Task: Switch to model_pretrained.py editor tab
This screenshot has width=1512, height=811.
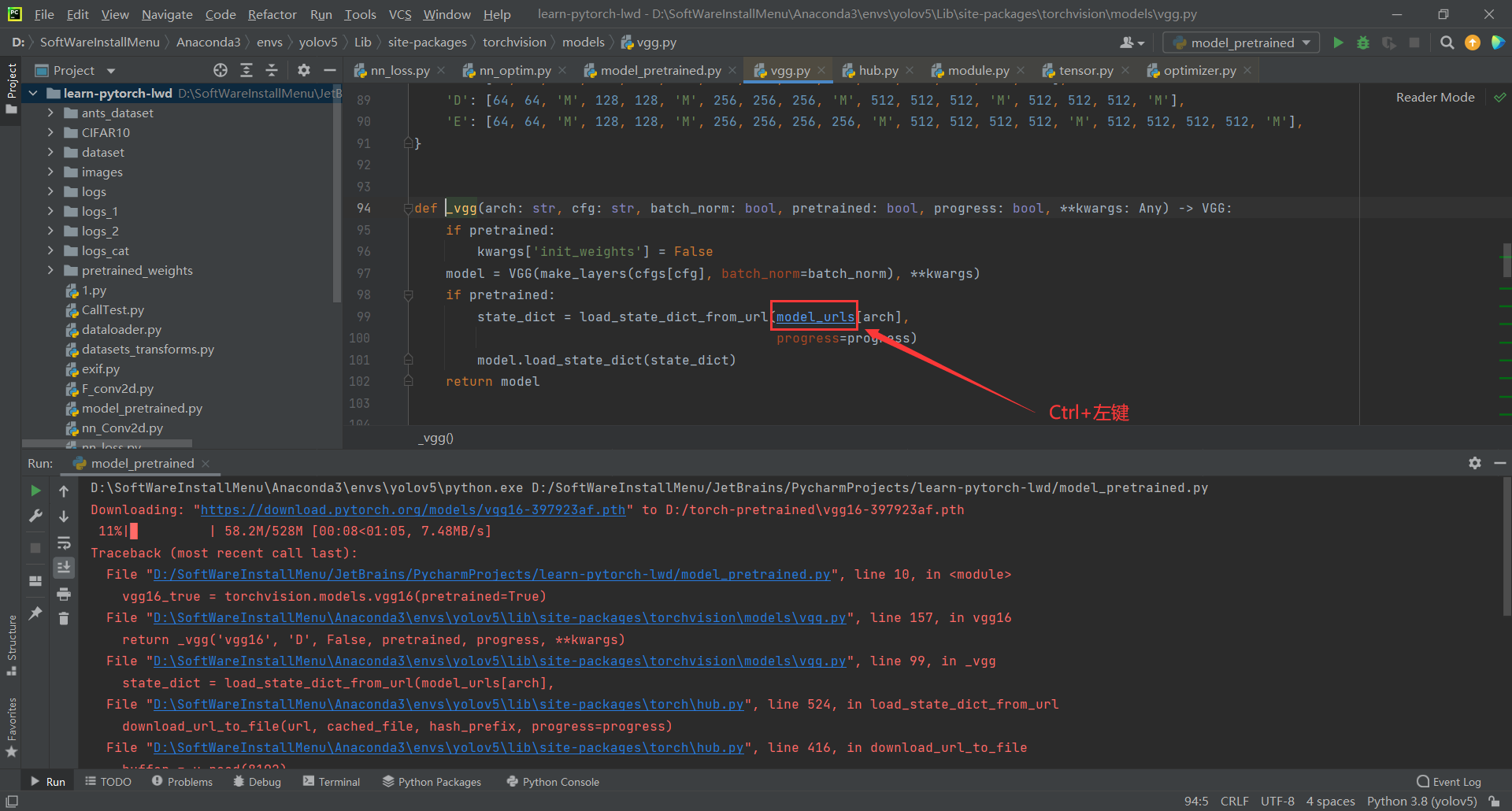Action: [x=660, y=70]
